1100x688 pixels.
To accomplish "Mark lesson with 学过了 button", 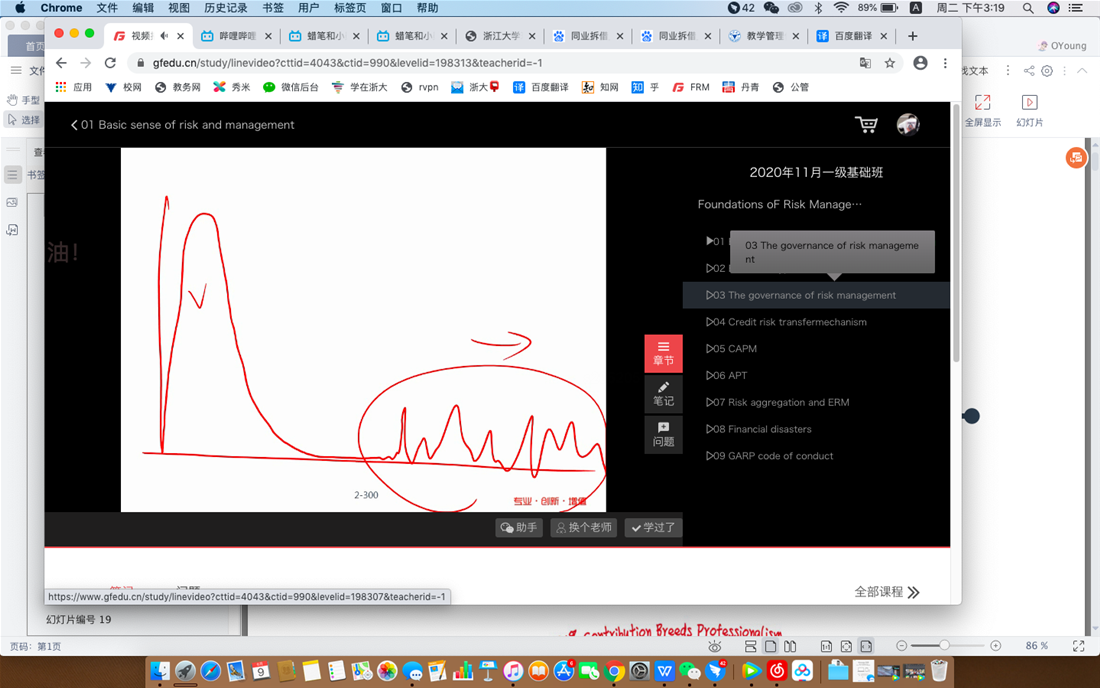I will pyautogui.click(x=653, y=527).
